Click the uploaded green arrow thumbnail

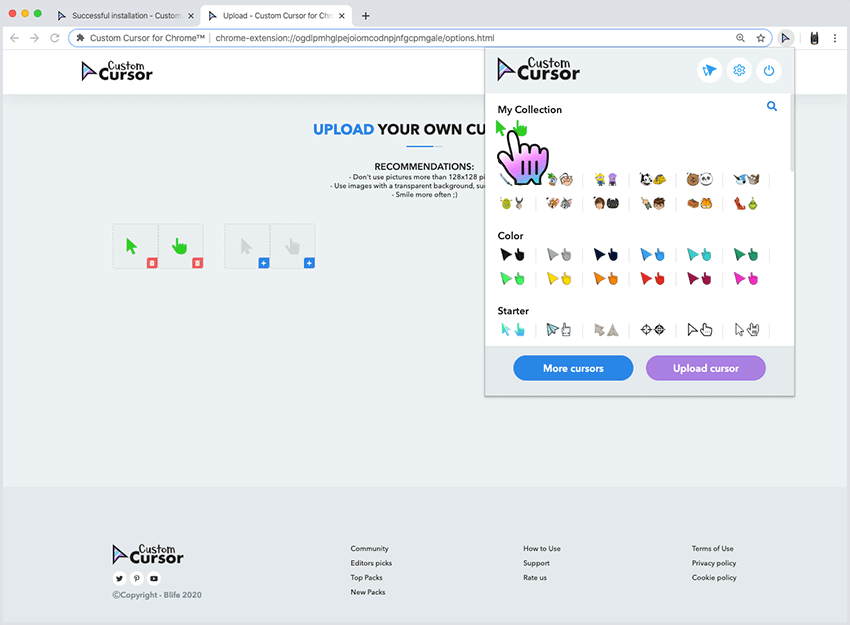pyautogui.click(x=132, y=246)
